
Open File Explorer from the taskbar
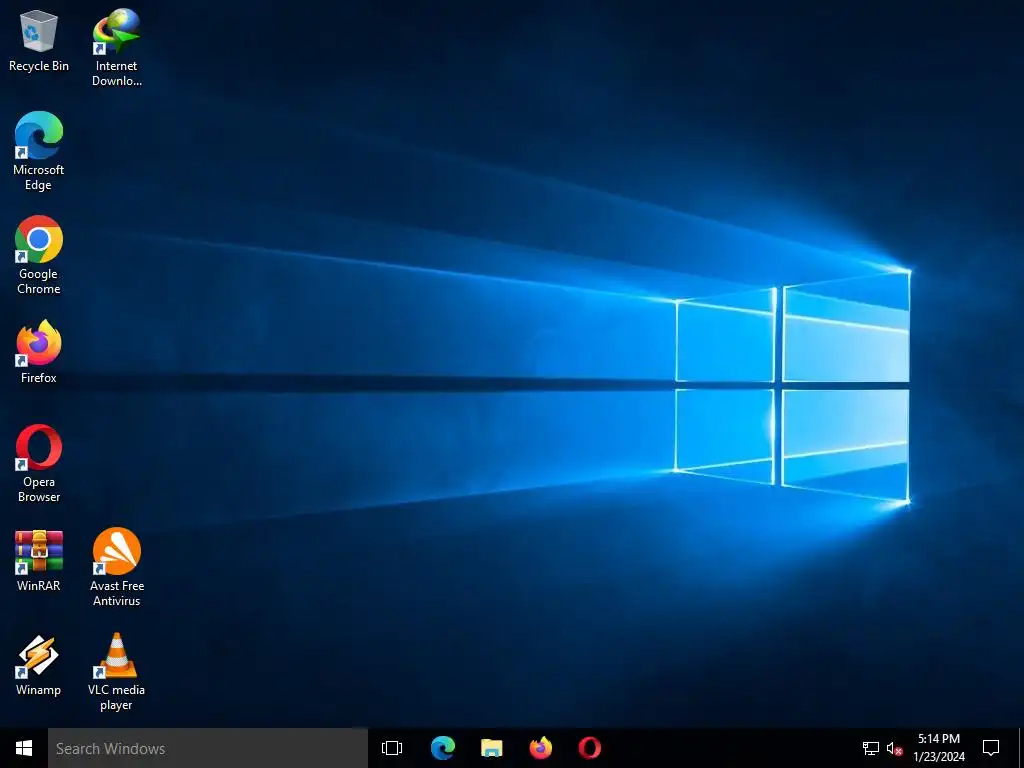pos(492,748)
